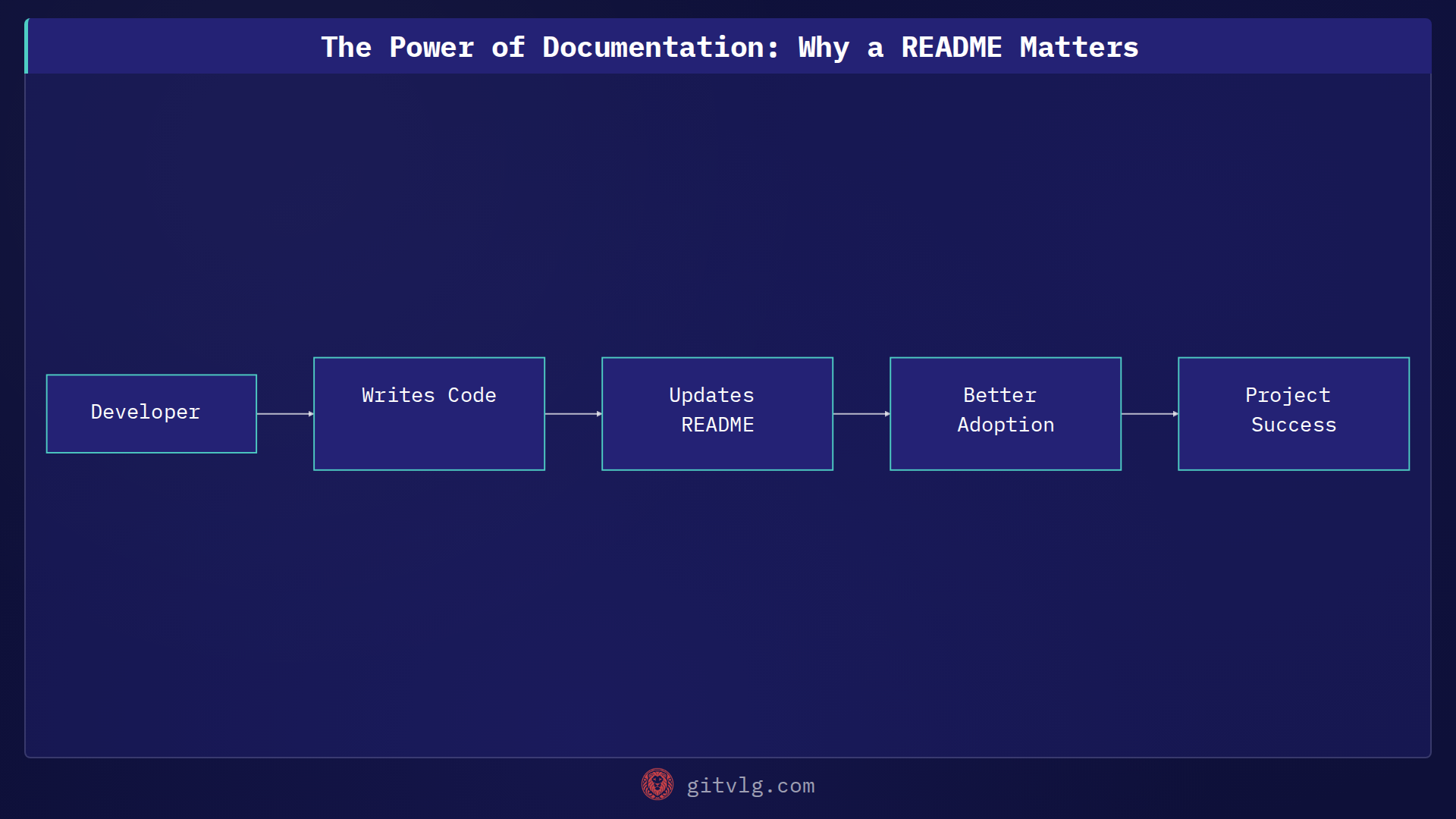Screen dimensions: 1456x819
Task: Select the Writes Code box
Action: pyautogui.click(x=429, y=414)
